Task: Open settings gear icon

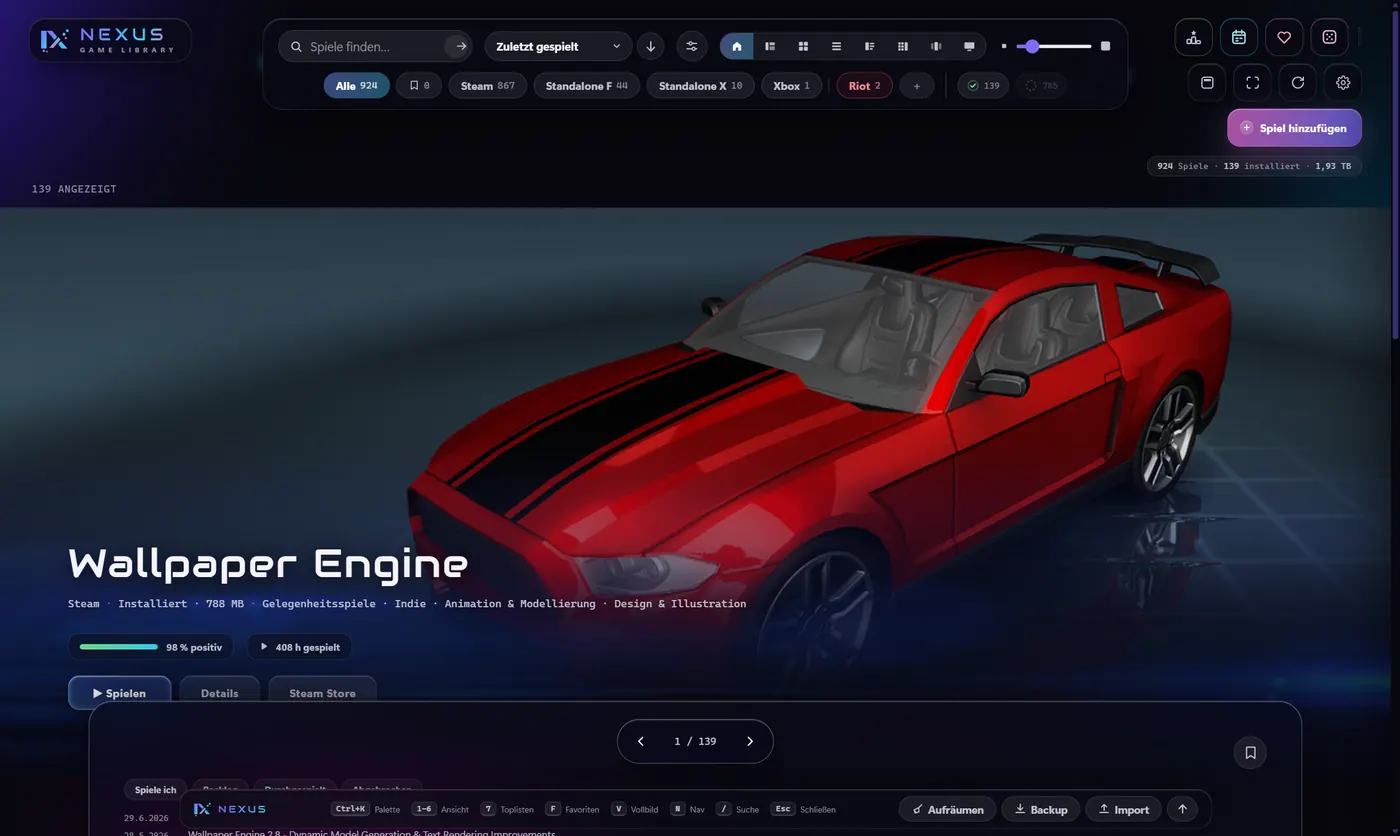Action: 1343,82
